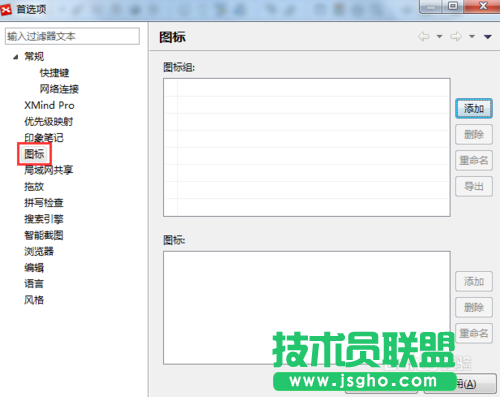The image size is (500, 397).
Task: Click 重命名 button for icon groups
Action: point(474,160)
